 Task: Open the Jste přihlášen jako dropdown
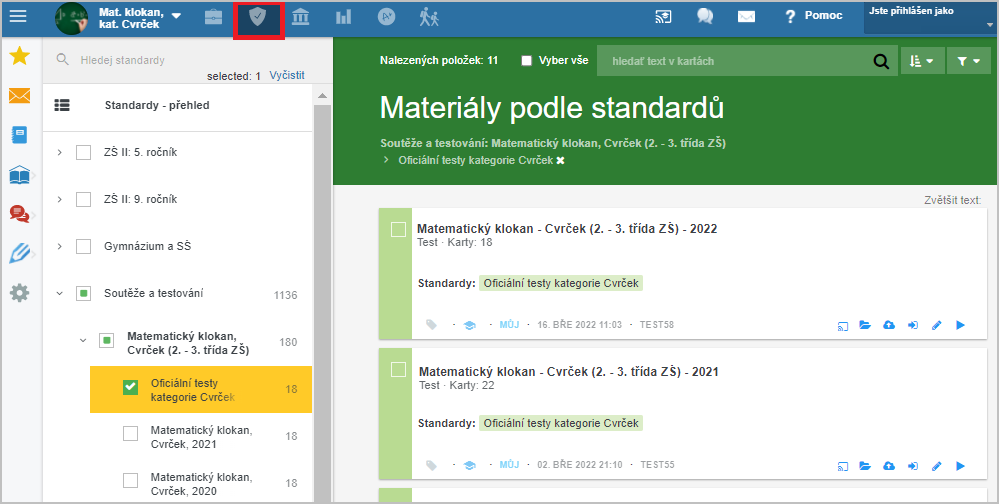pyautogui.click(x=928, y=17)
